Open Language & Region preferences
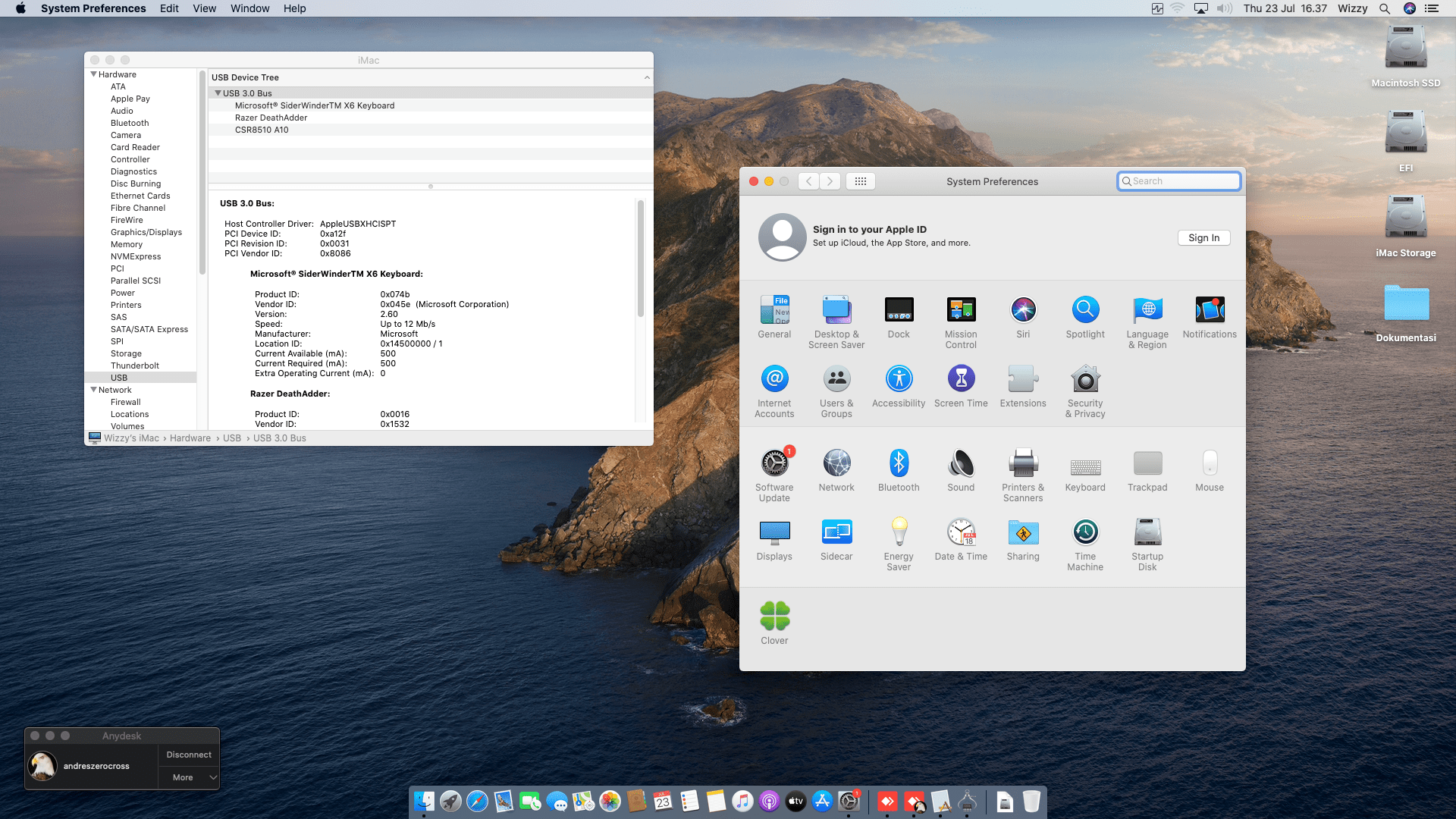1456x819 pixels. coord(1147,322)
